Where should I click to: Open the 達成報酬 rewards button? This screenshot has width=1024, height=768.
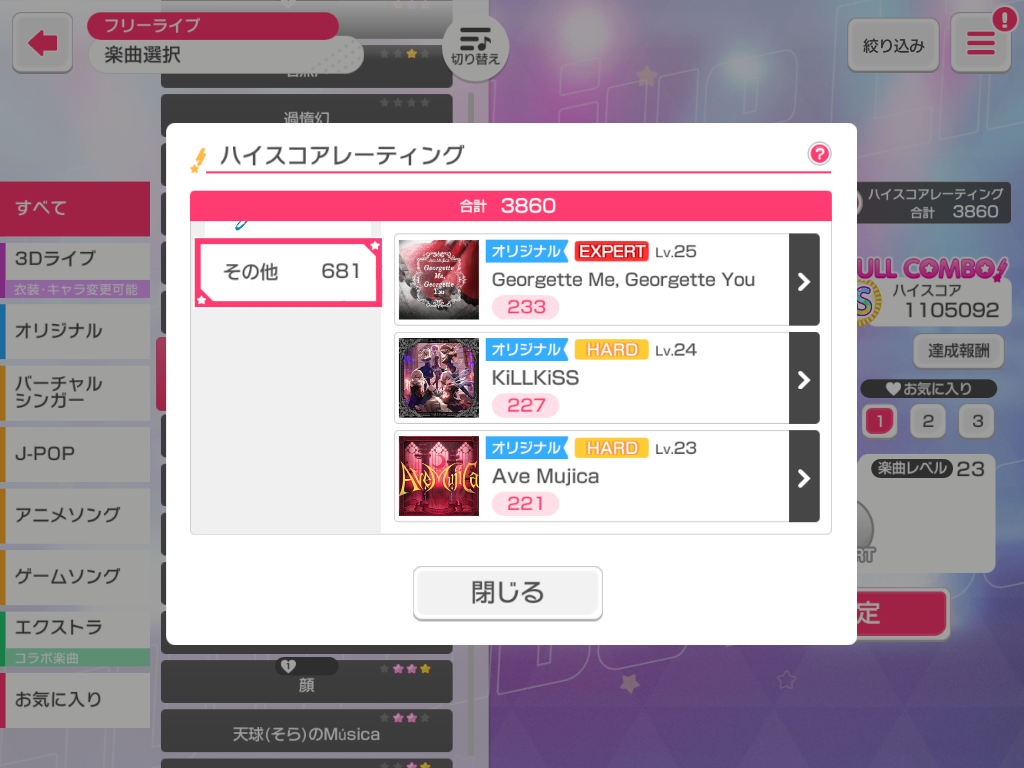(959, 351)
